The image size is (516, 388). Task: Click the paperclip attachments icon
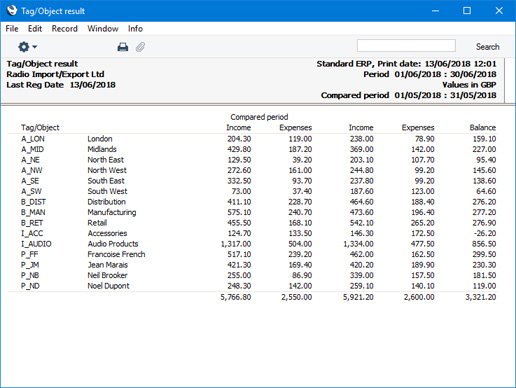(140, 47)
